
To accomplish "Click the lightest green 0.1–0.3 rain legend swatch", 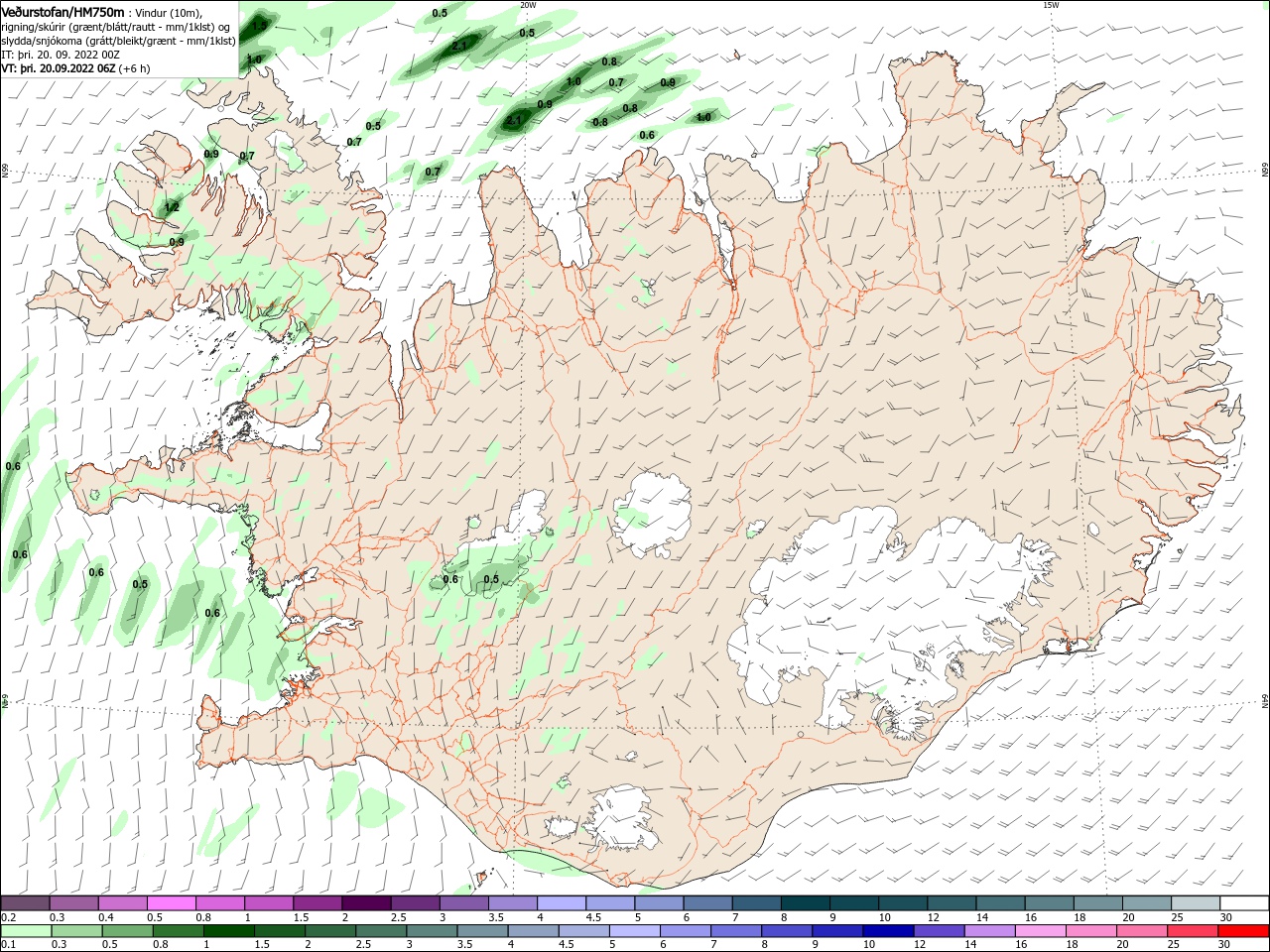I will point(25,931).
